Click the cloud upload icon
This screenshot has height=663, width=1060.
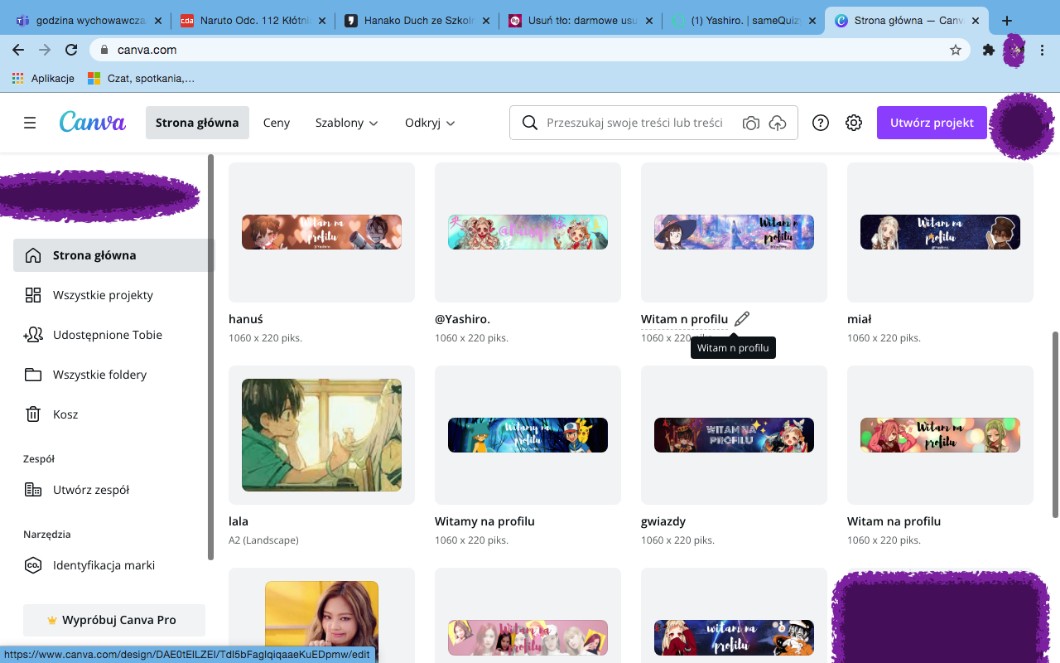pyautogui.click(x=777, y=123)
